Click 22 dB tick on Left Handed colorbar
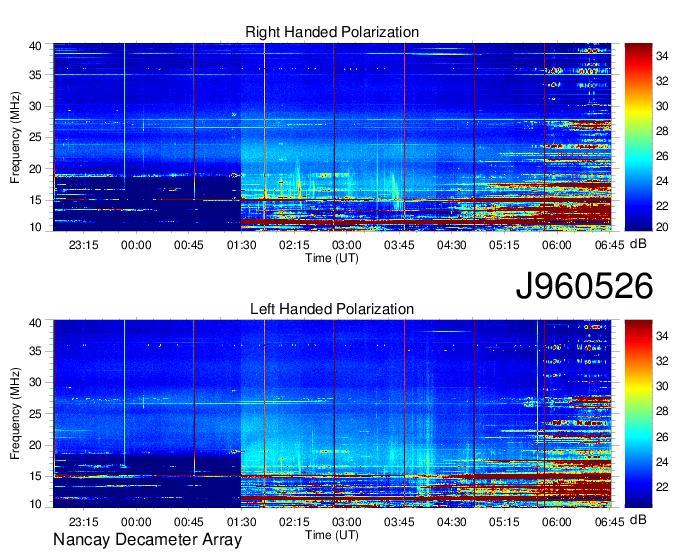Image resolution: width=680 pixels, height=552 pixels. (x=662, y=487)
